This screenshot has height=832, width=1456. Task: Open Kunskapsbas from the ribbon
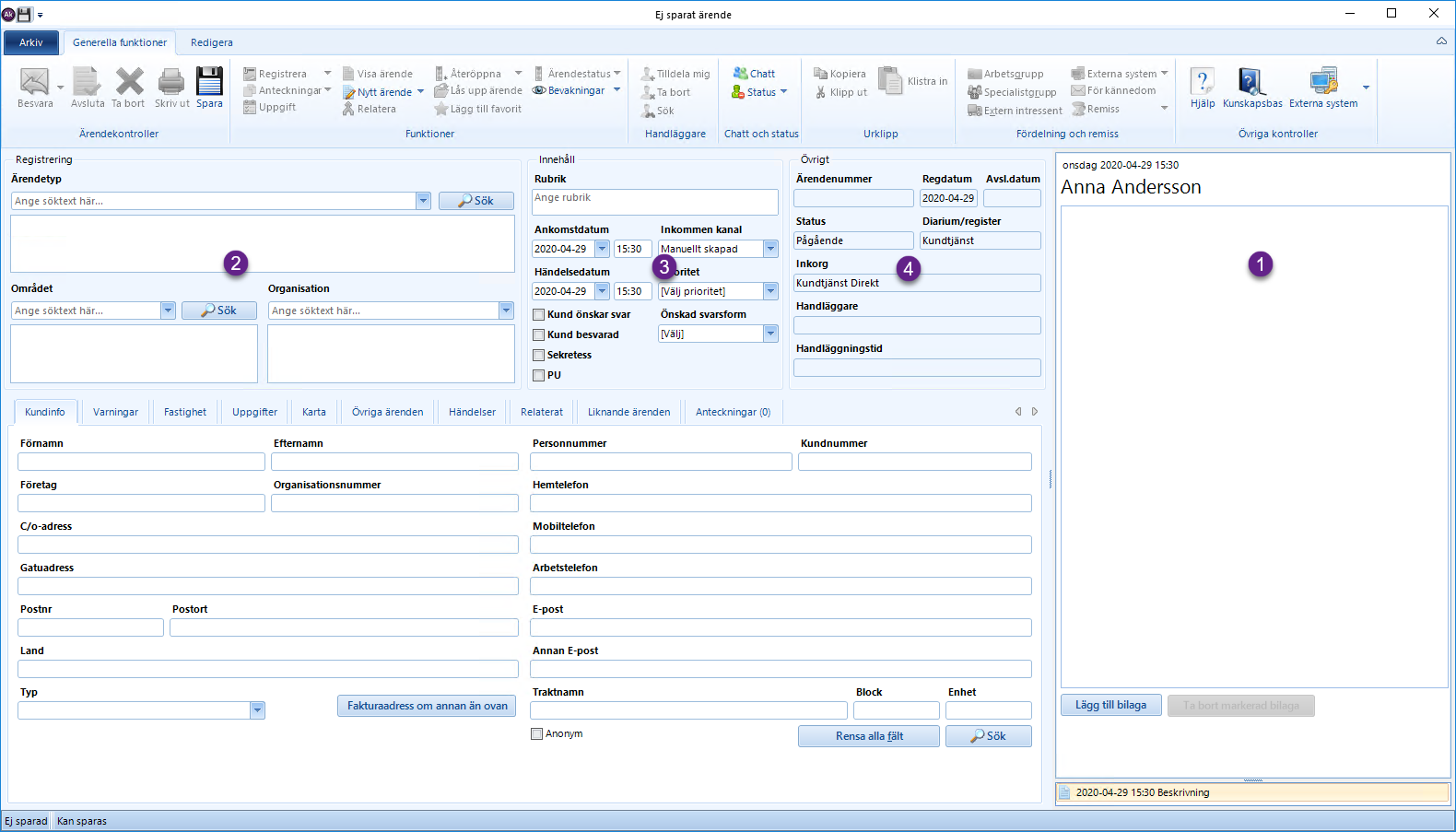[x=1251, y=88]
